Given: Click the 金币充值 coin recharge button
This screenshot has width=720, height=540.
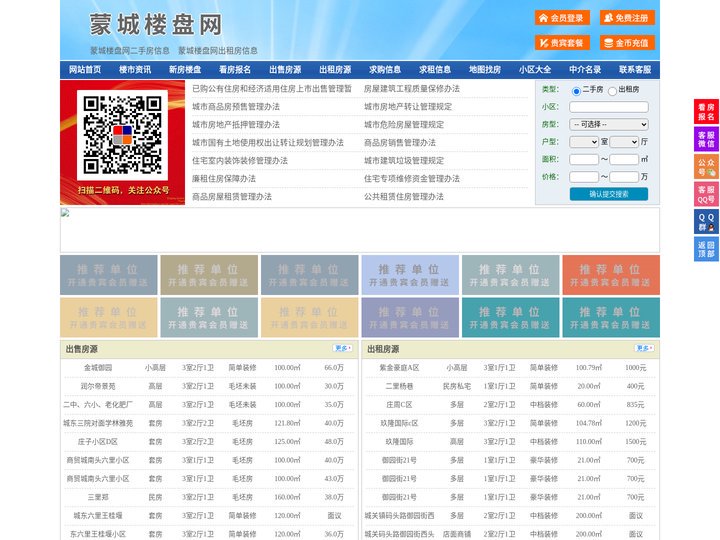Looking at the screenshot, I should pos(627,43).
